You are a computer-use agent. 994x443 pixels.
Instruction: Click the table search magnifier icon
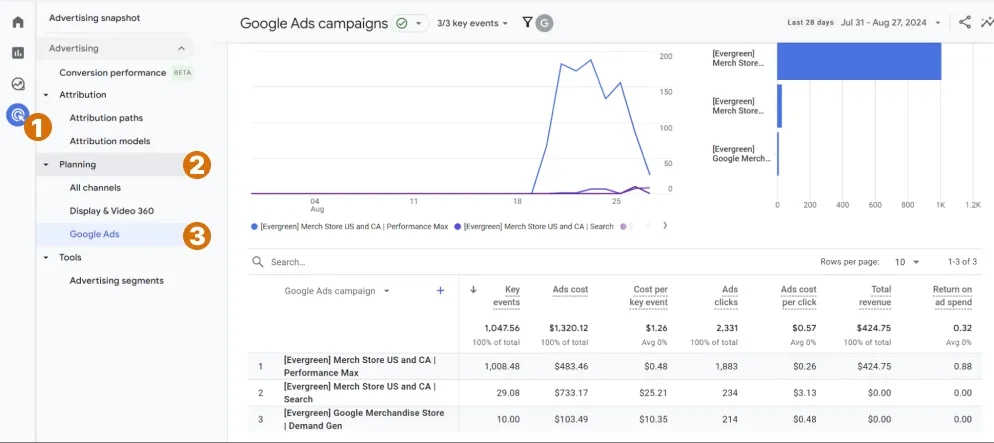(x=257, y=262)
